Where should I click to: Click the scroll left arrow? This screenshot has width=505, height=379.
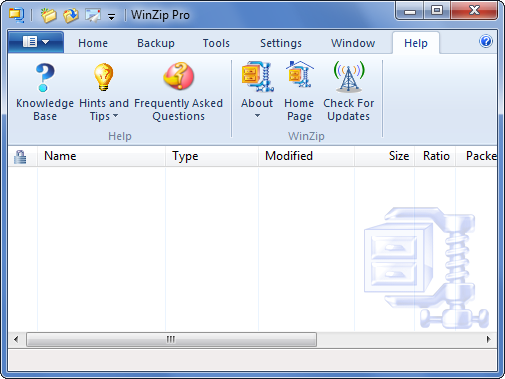click(x=16, y=339)
